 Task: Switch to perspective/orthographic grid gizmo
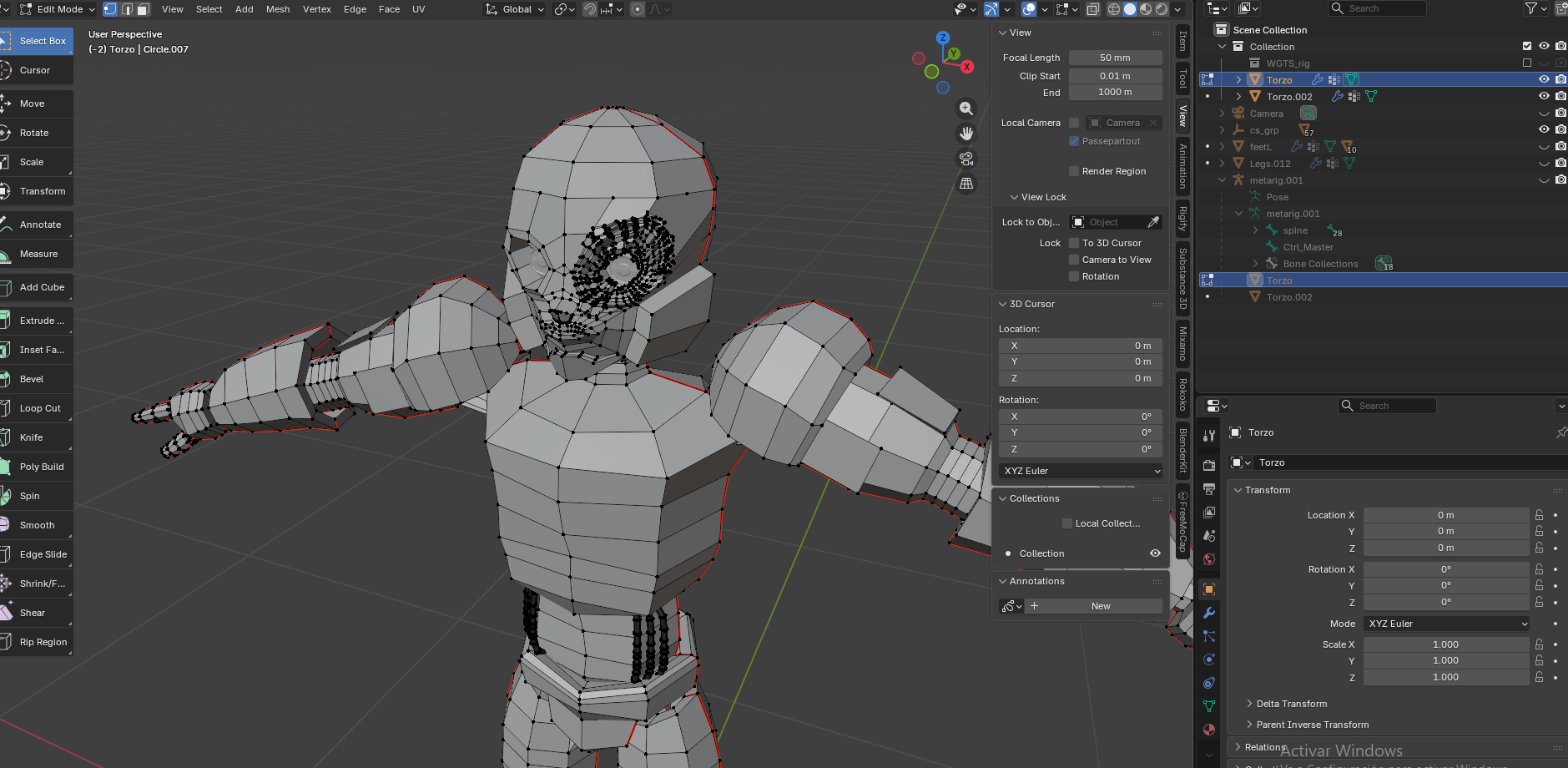[x=966, y=184]
